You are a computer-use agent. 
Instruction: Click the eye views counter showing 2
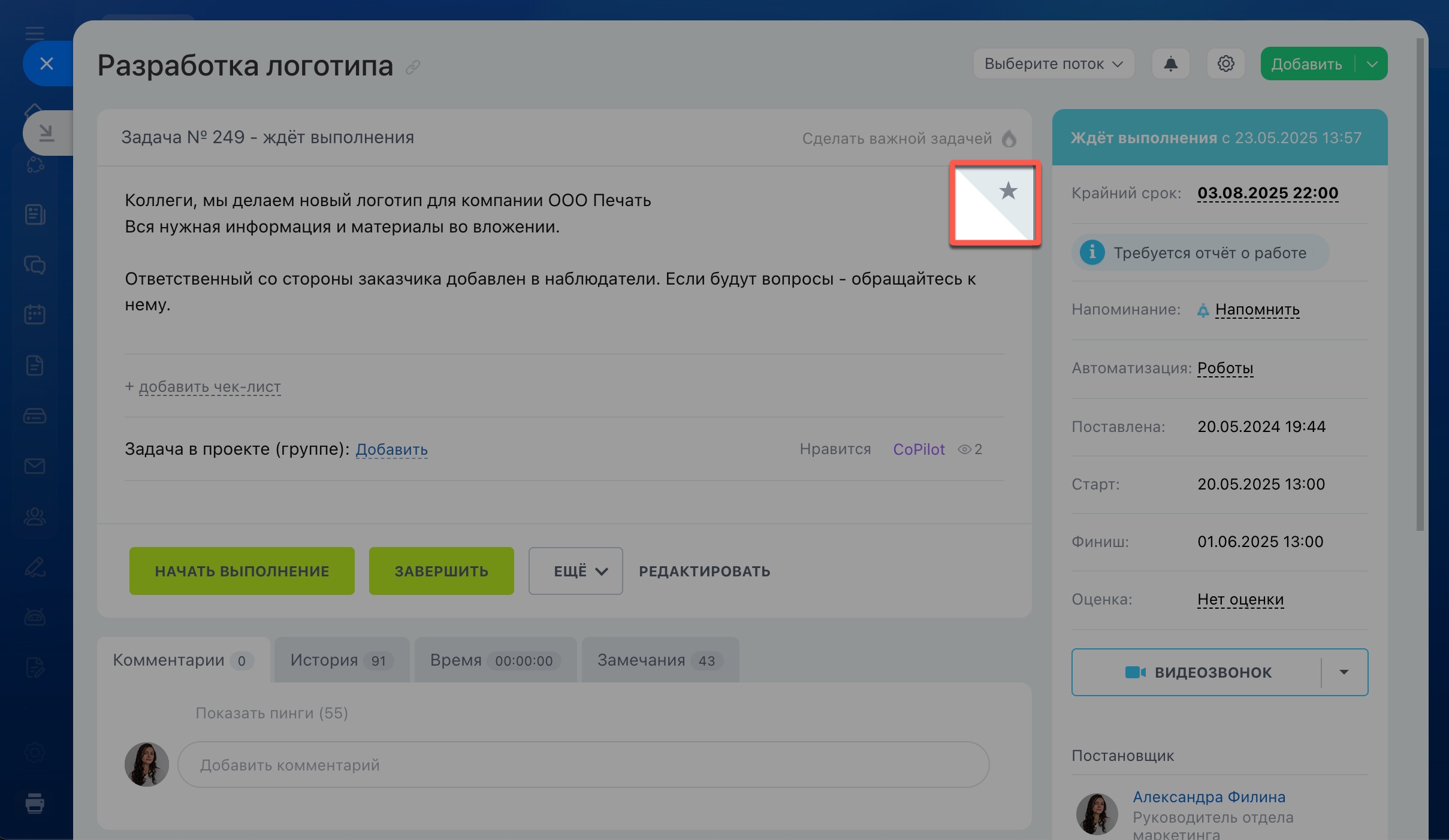tap(970, 449)
